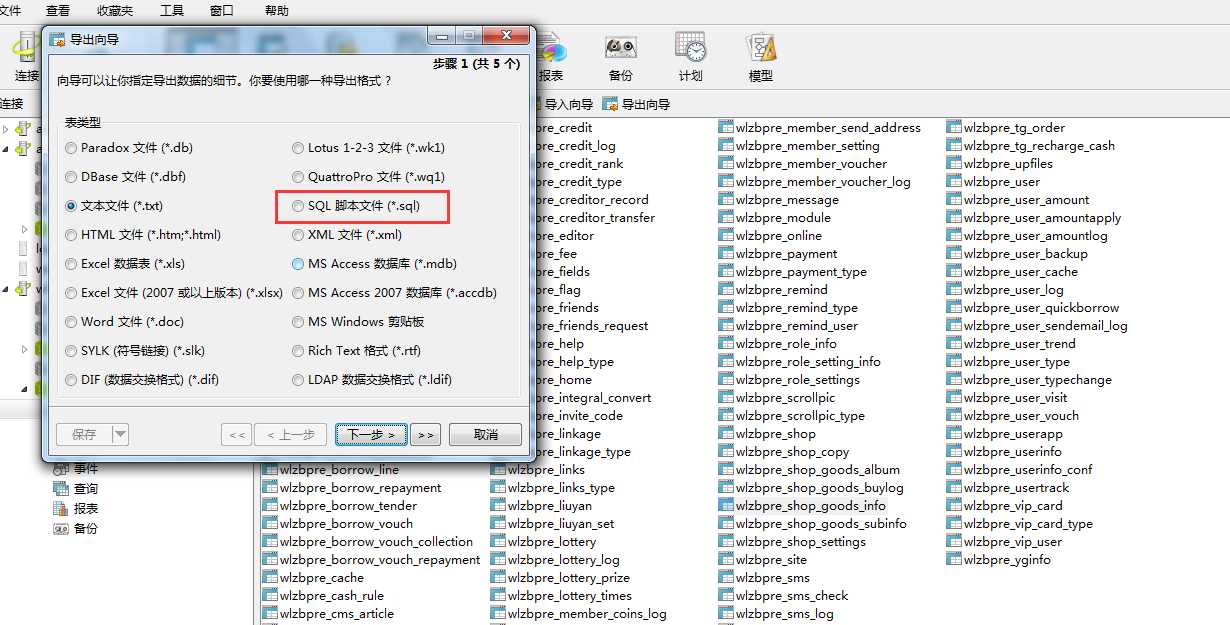The width and height of the screenshot is (1230, 625).
Task: Select 事件 events node in connection tree
Action: pos(77,469)
